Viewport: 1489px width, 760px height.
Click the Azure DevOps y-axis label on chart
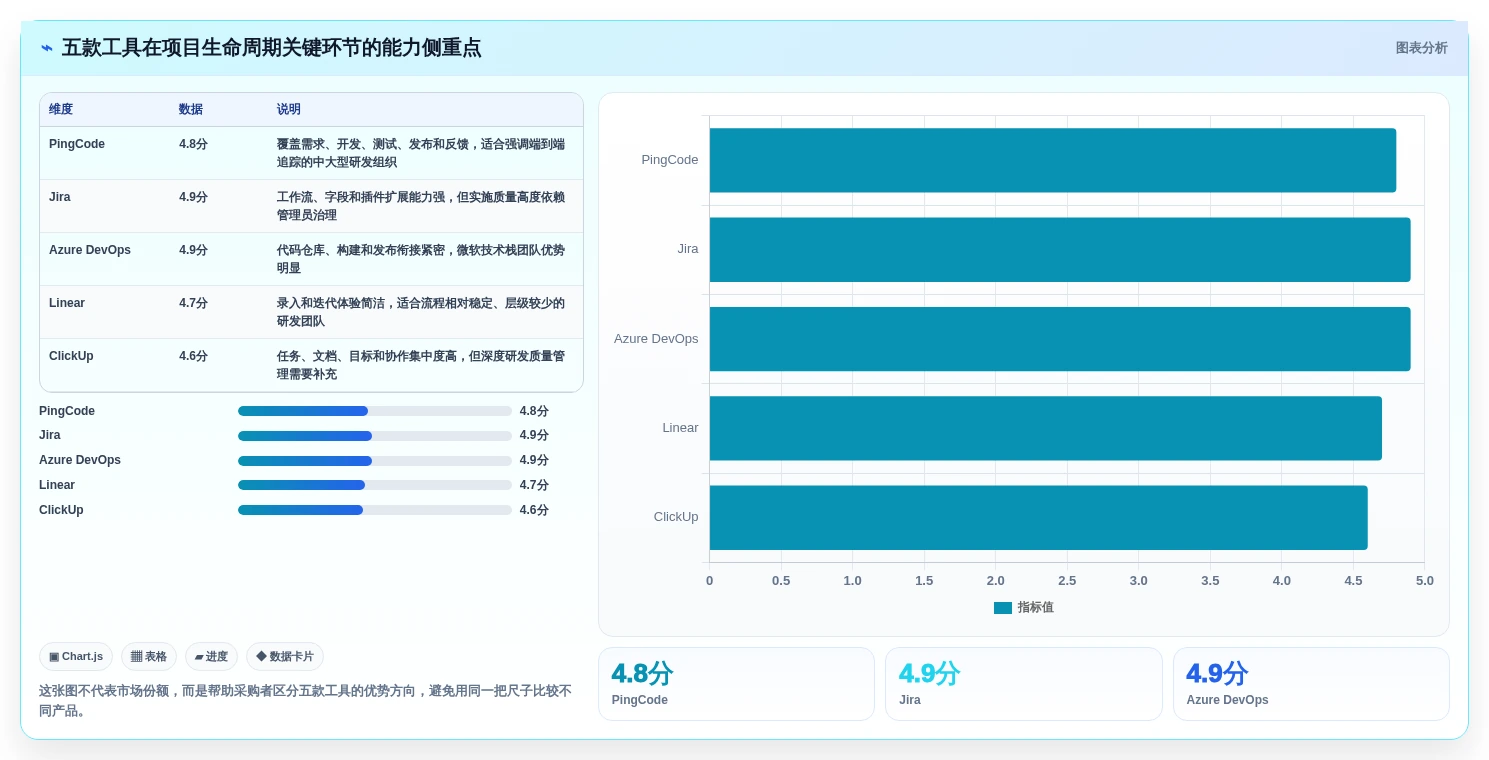tap(656, 339)
